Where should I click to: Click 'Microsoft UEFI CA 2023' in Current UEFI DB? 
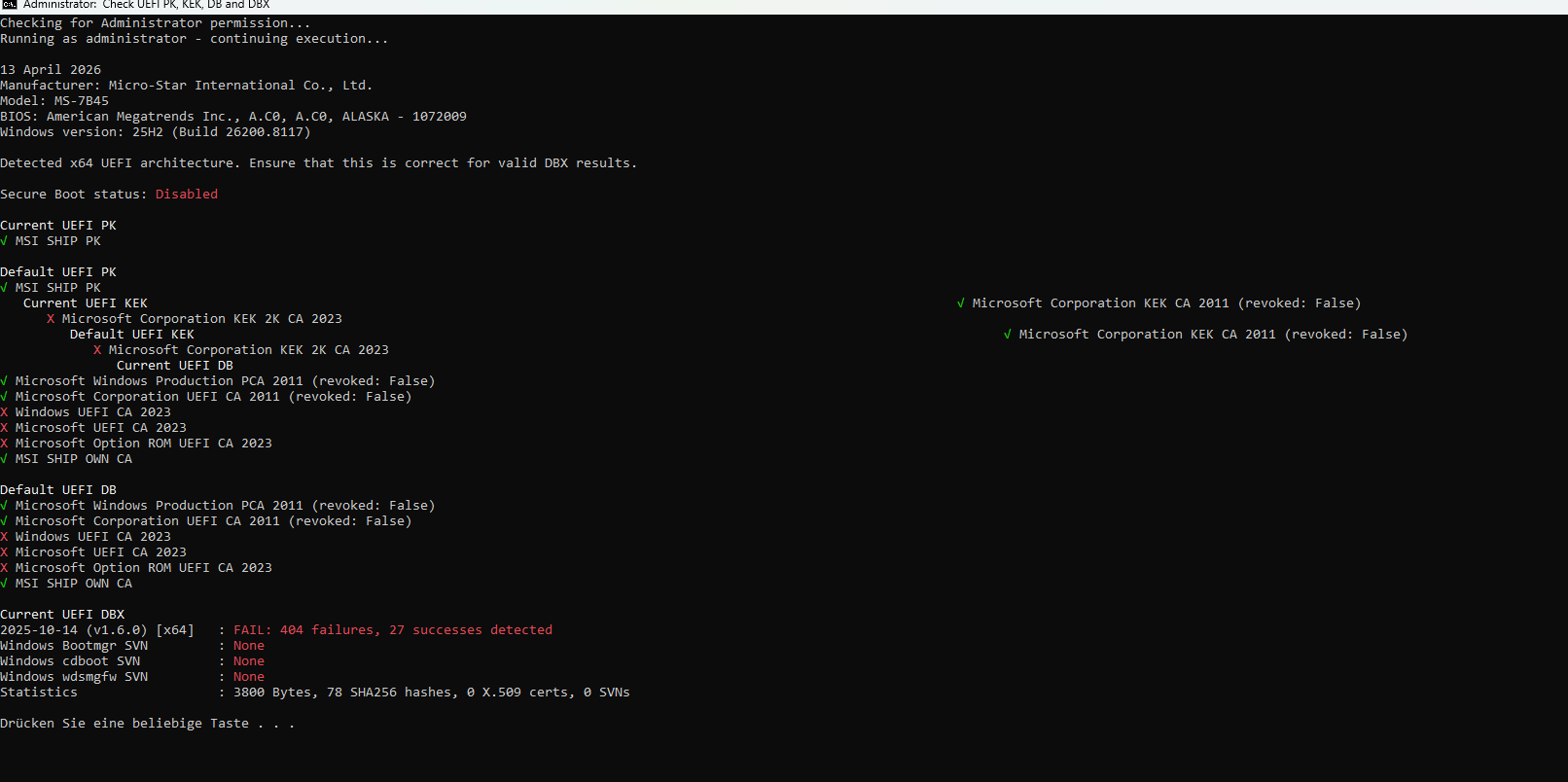(x=101, y=428)
